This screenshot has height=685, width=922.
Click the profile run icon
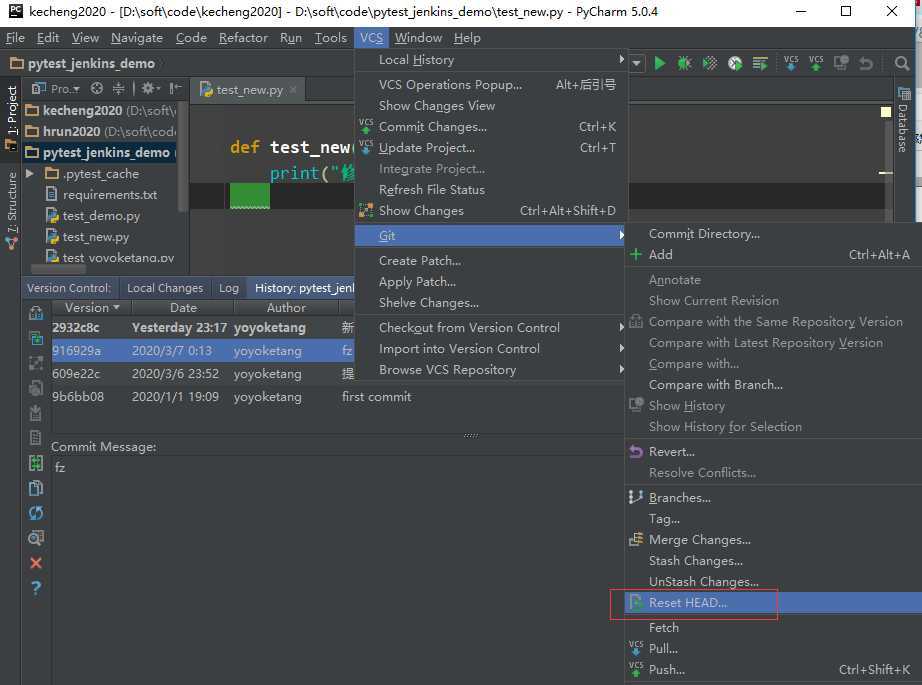coord(735,63)
